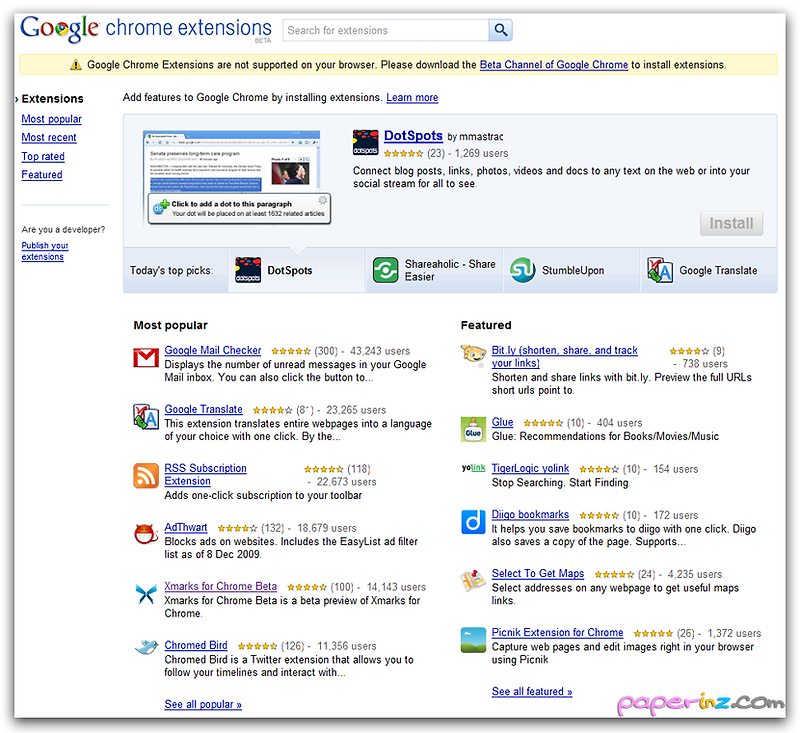Open the Glue extension link

click(x=503, y=422)
